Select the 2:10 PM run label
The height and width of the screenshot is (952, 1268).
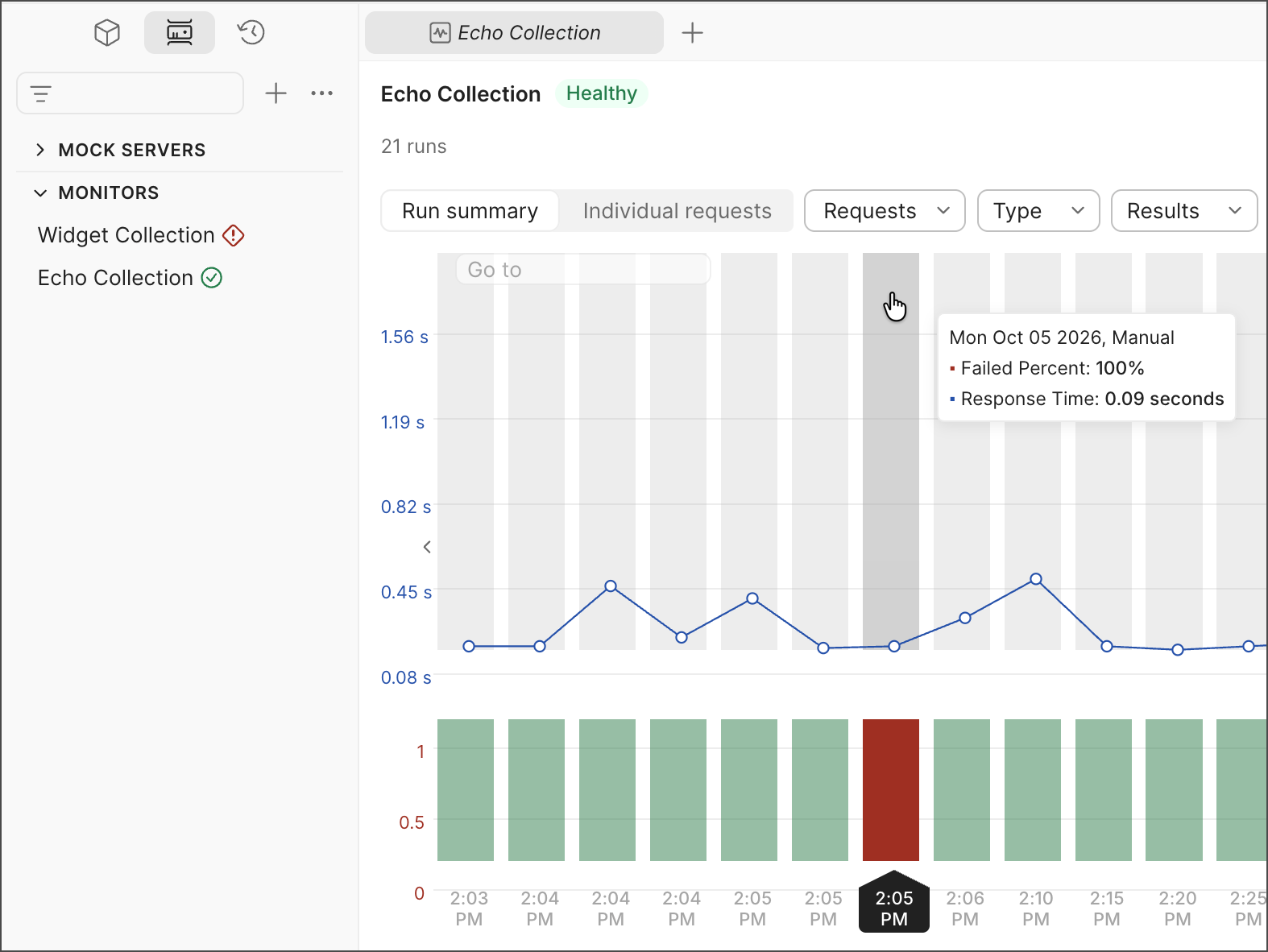1036,909
